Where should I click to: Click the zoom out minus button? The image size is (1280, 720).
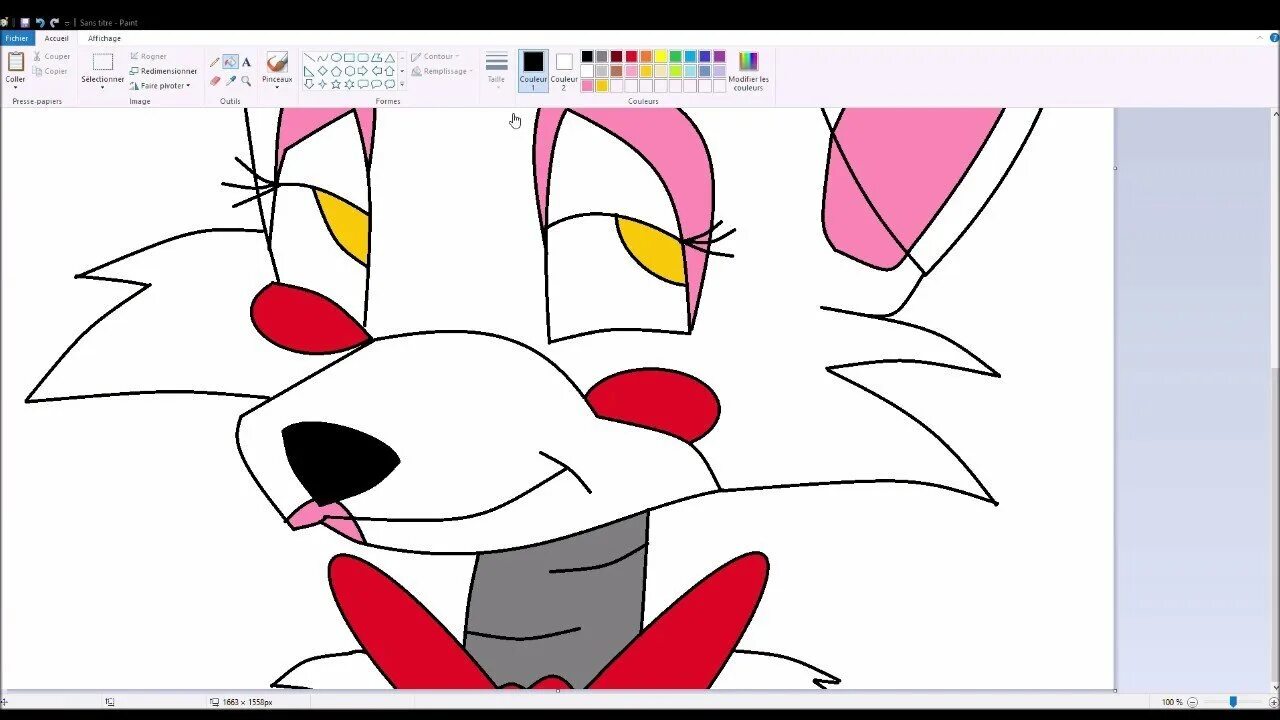tap(1192, 702)
